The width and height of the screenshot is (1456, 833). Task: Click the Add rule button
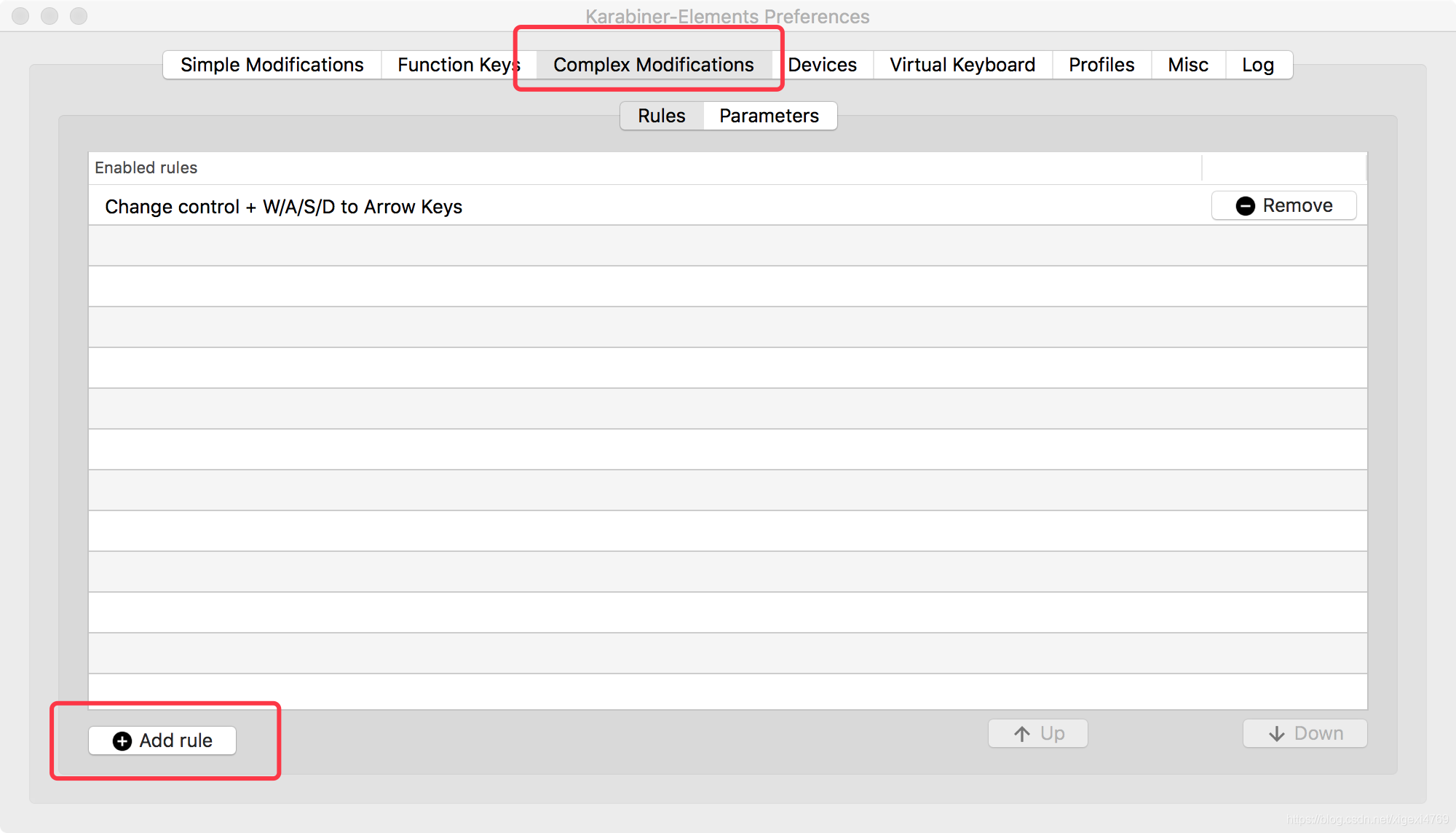click(x=162, y=741)
